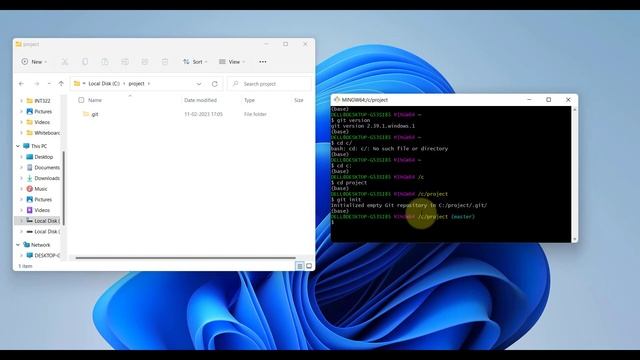Open the New menu in Explorer
This screenshot has width=640, height=360.
(34, 62)
